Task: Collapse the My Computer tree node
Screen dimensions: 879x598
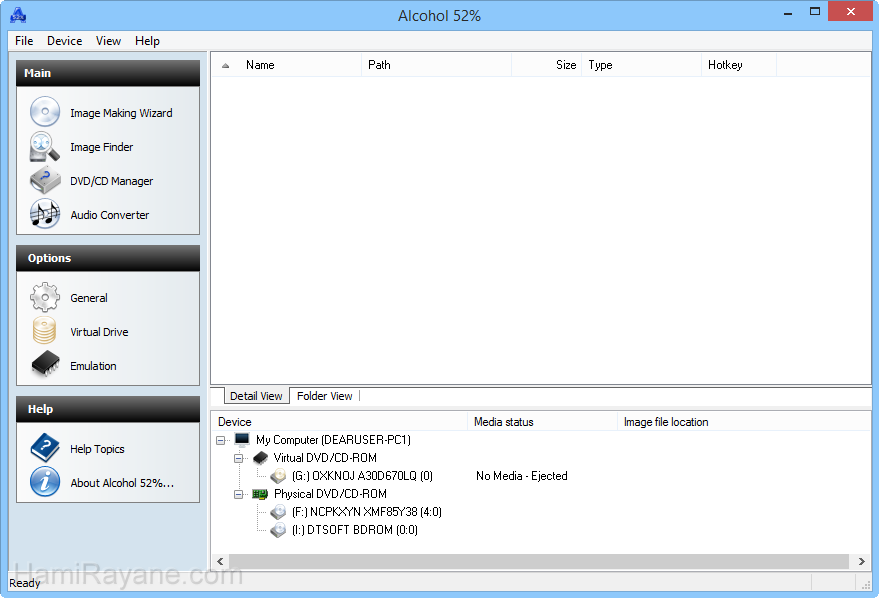Action: 221,440
